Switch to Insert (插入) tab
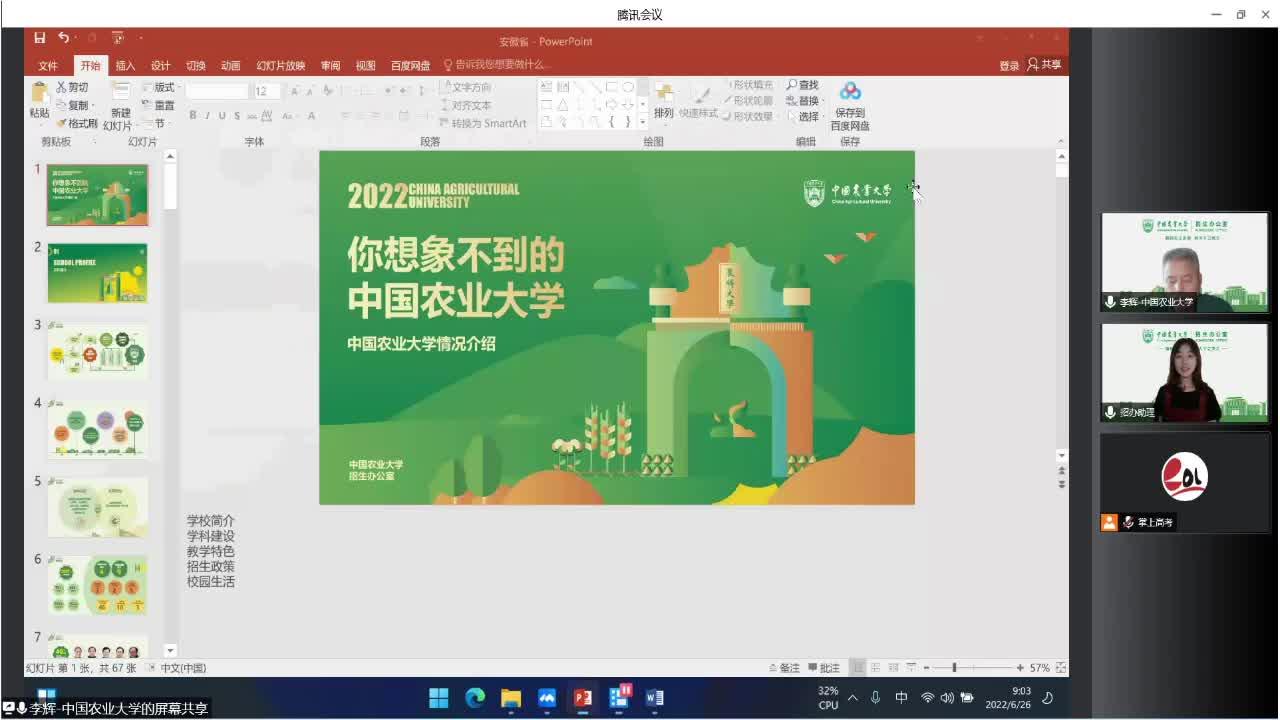Screen dimensions: 1280x720 [x=125, y=65]
